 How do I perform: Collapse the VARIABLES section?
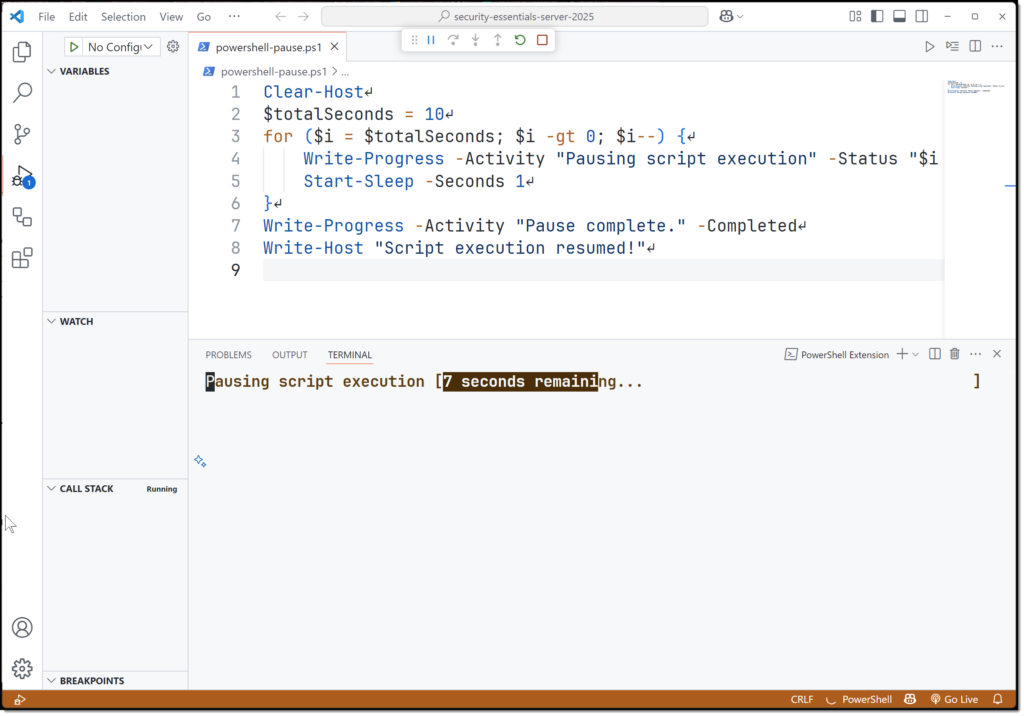click(x=85, y=71)
